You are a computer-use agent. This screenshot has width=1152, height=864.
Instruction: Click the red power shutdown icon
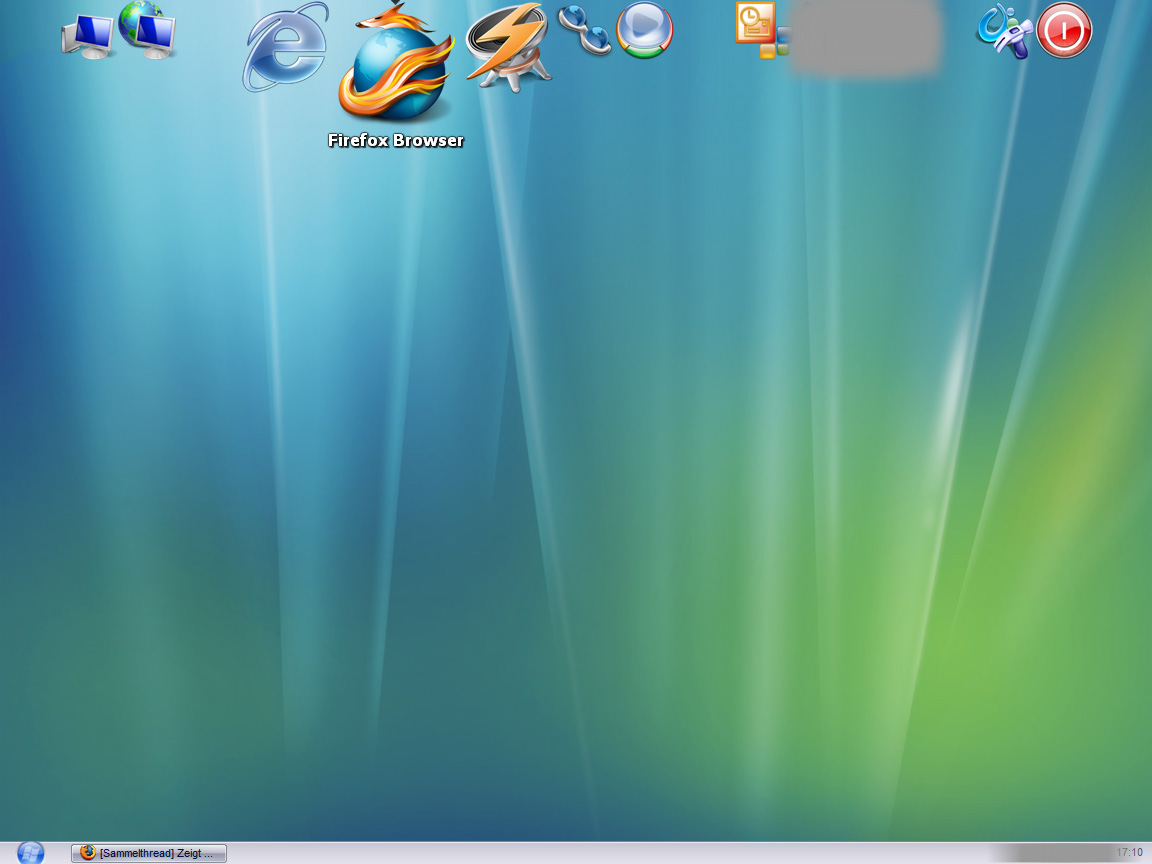coord(1064,30)
